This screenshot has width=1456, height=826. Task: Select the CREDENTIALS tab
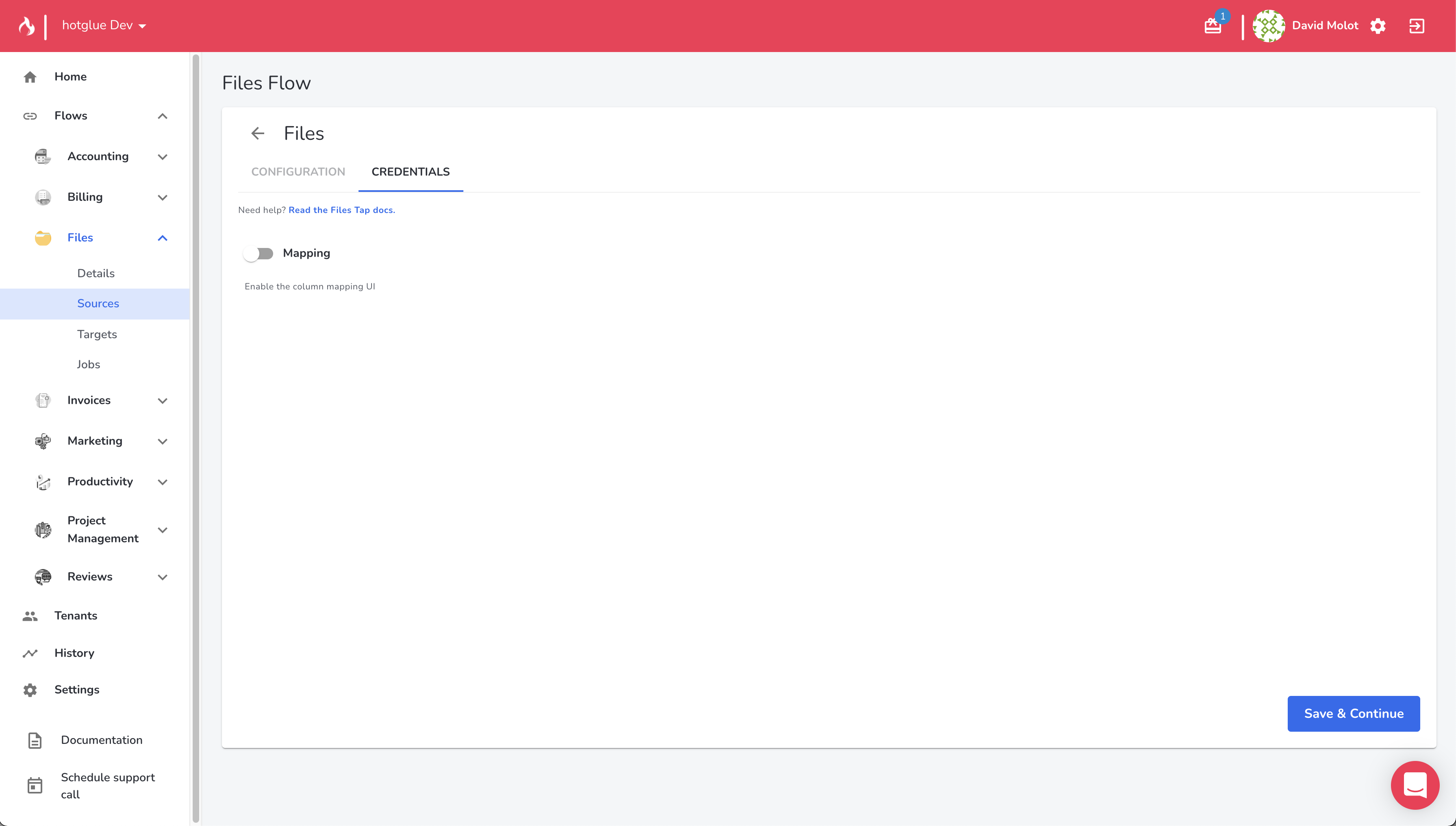coord(410,172)
